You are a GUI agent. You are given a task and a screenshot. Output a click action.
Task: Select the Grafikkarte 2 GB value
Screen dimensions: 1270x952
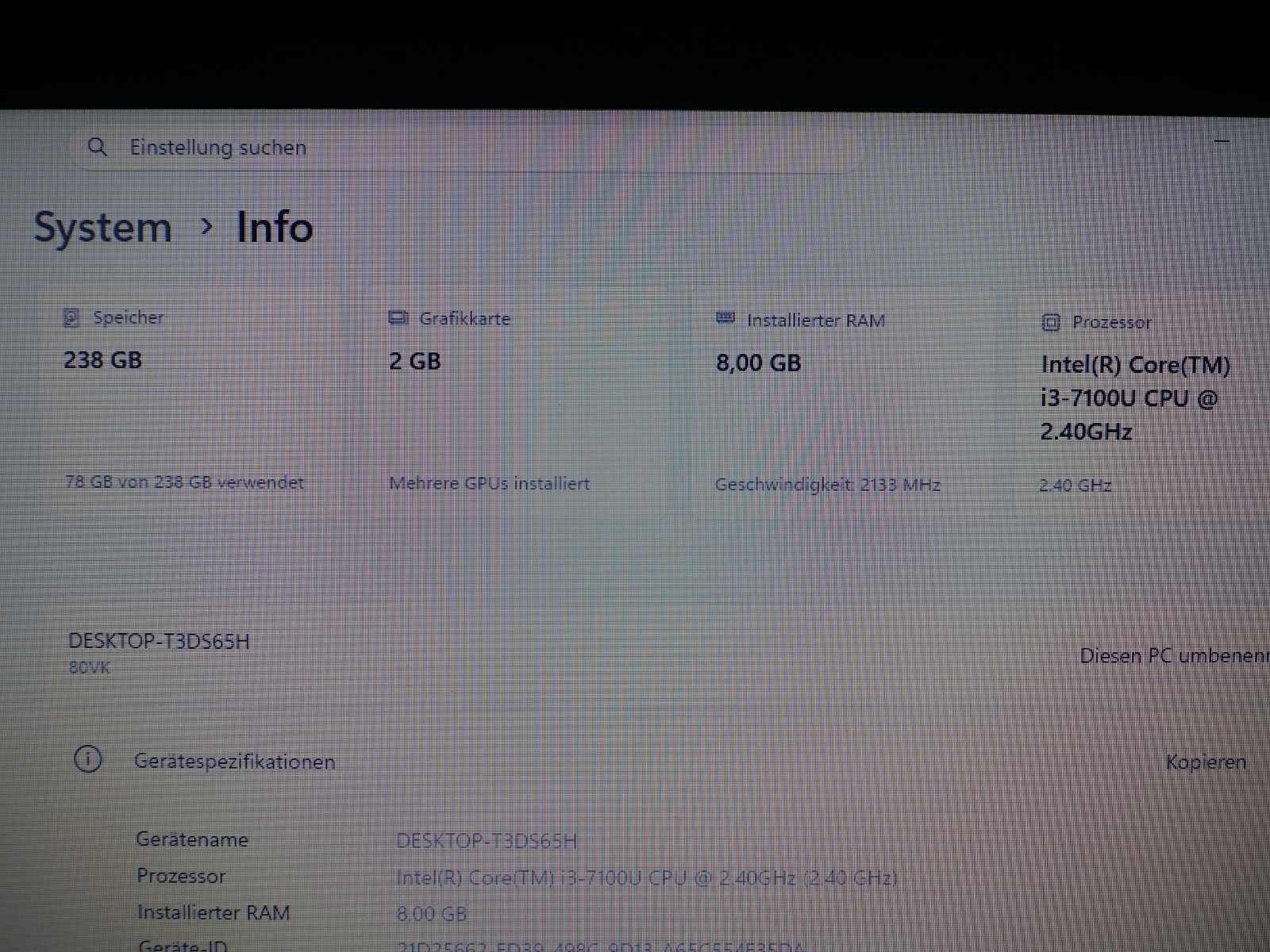415,362
